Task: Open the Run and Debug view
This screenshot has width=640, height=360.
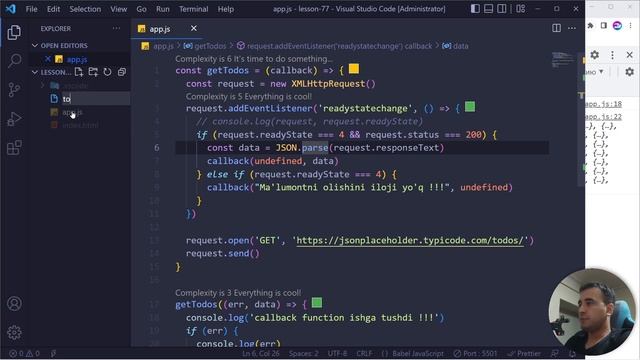Action: point(14,119)
